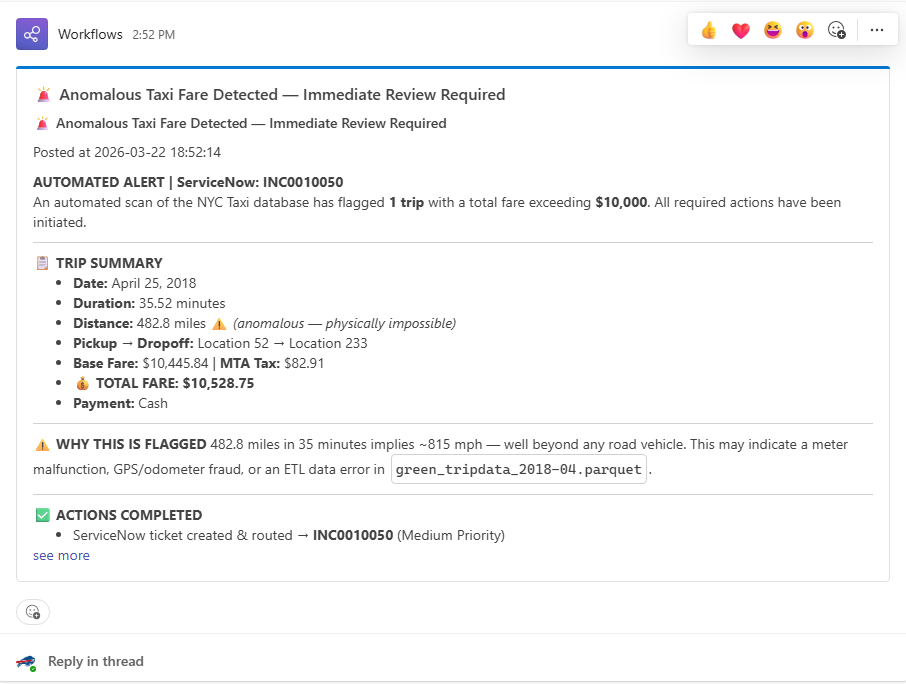Screen dimensions: 906x684
Task: Click the red siren icon in card title
Action: pyautogui.click(x=43, y=94)
